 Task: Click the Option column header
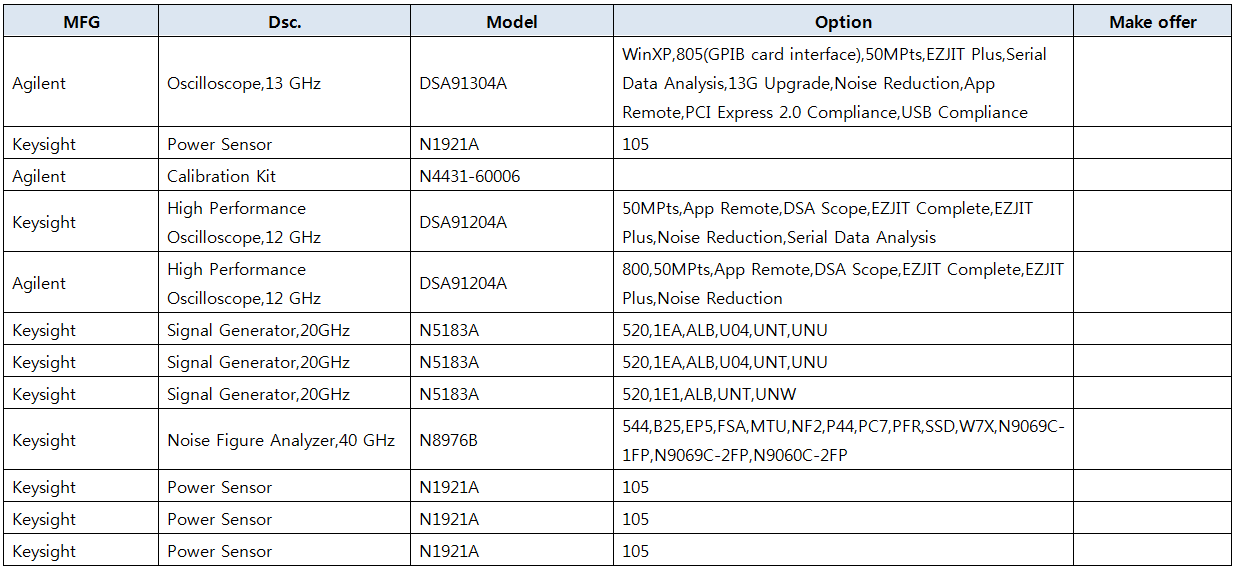click(x=843, y=22)
